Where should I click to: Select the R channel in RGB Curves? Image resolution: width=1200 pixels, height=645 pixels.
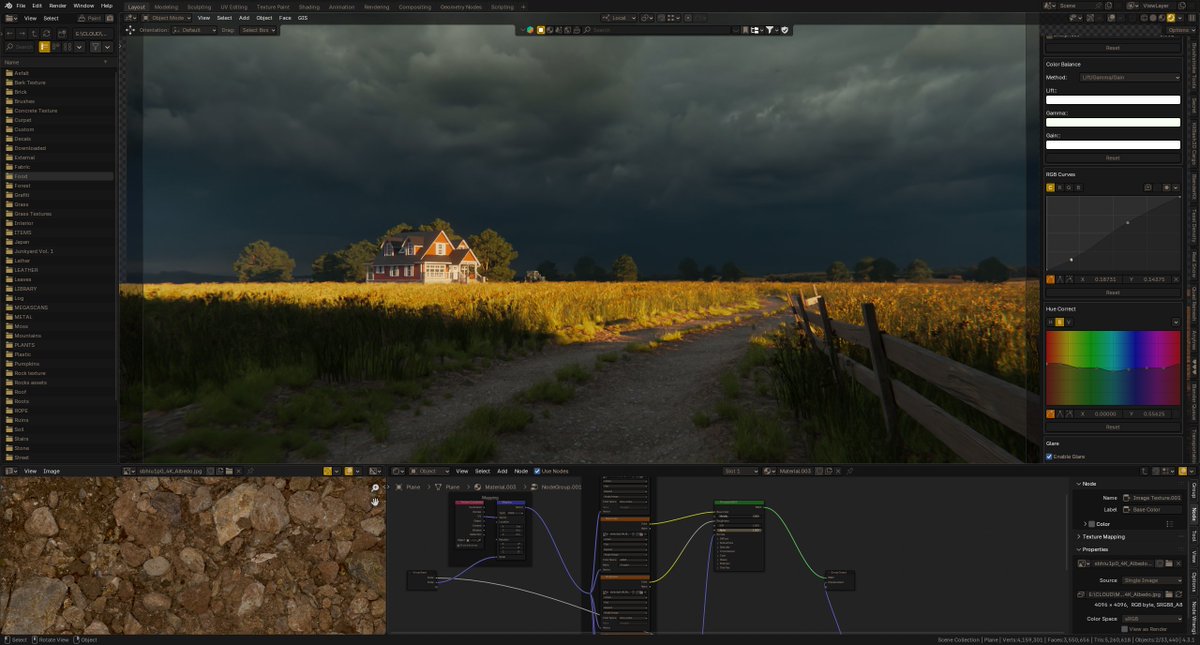click(1059, 187)
